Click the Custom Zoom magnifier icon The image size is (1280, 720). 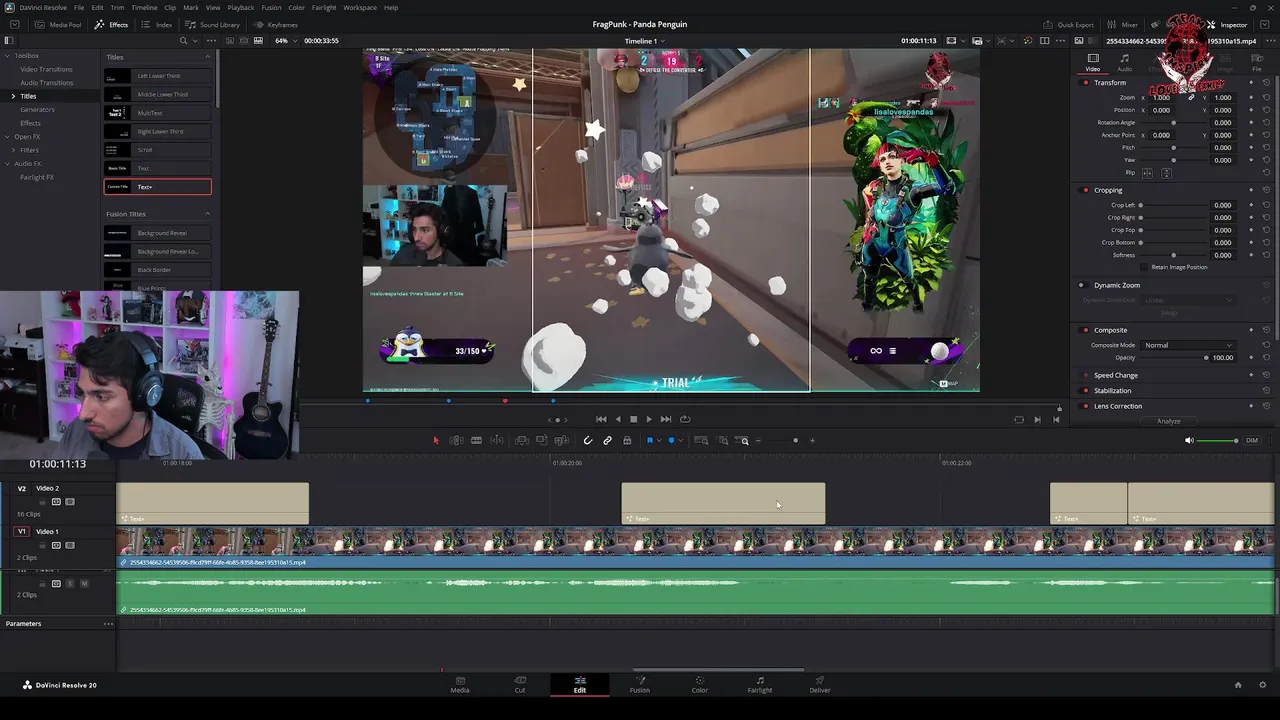click(x=744, y=440)
